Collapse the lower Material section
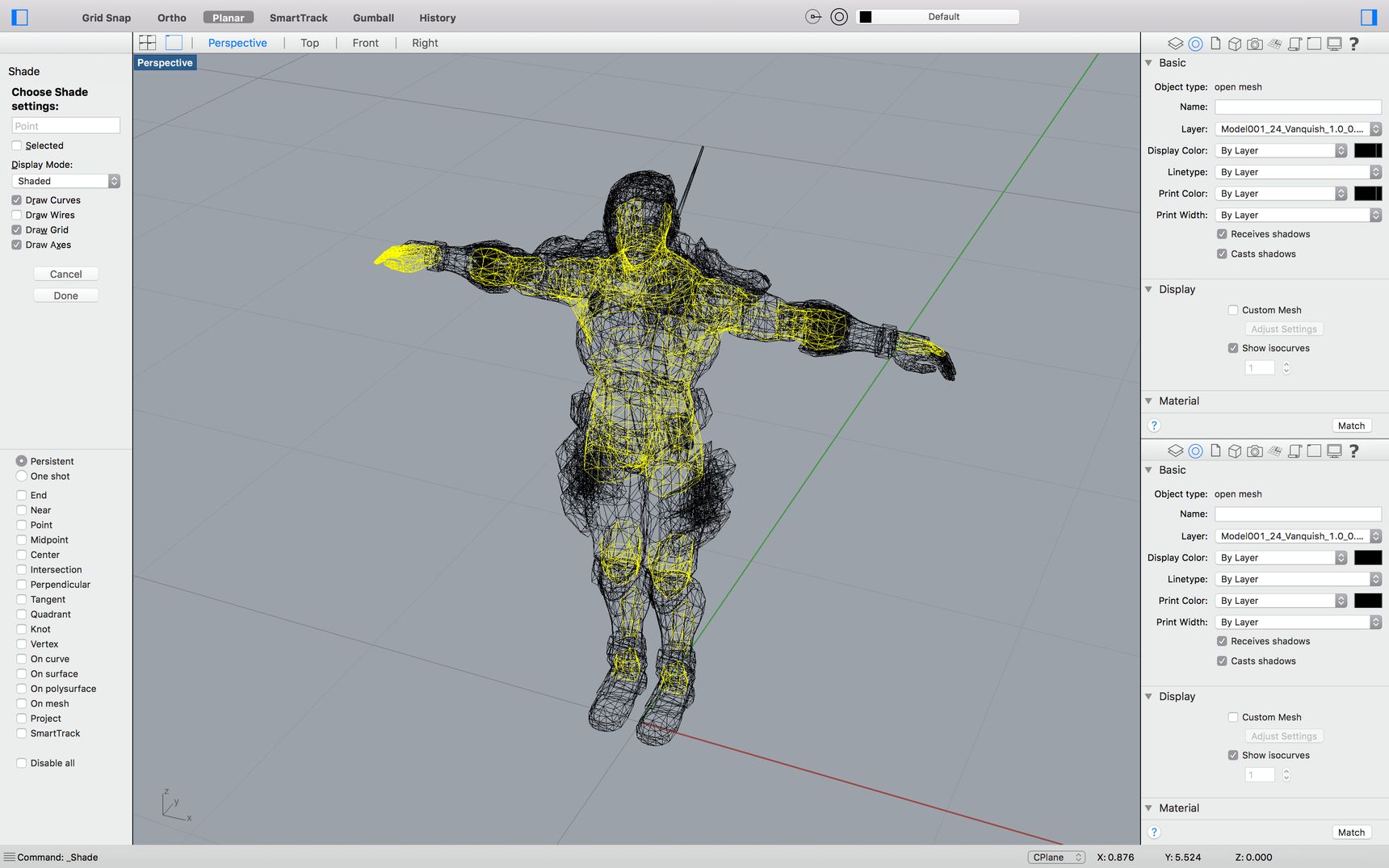The height and width of the screenshot is (868, 1389). pyautogui.click(x=1148, y=807)
